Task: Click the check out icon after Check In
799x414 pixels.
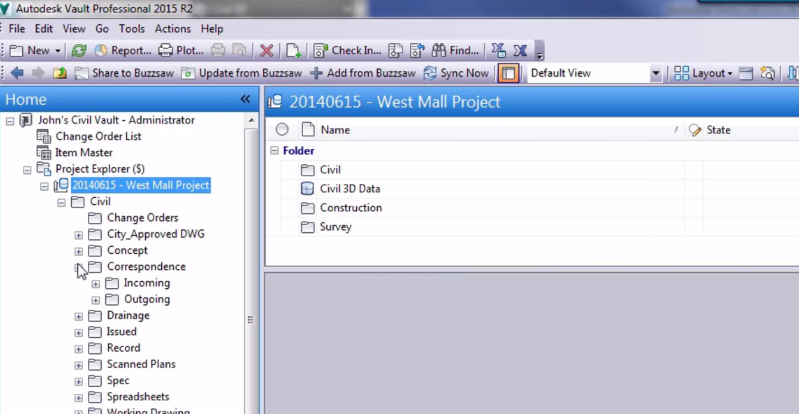Action: (396, 50)
